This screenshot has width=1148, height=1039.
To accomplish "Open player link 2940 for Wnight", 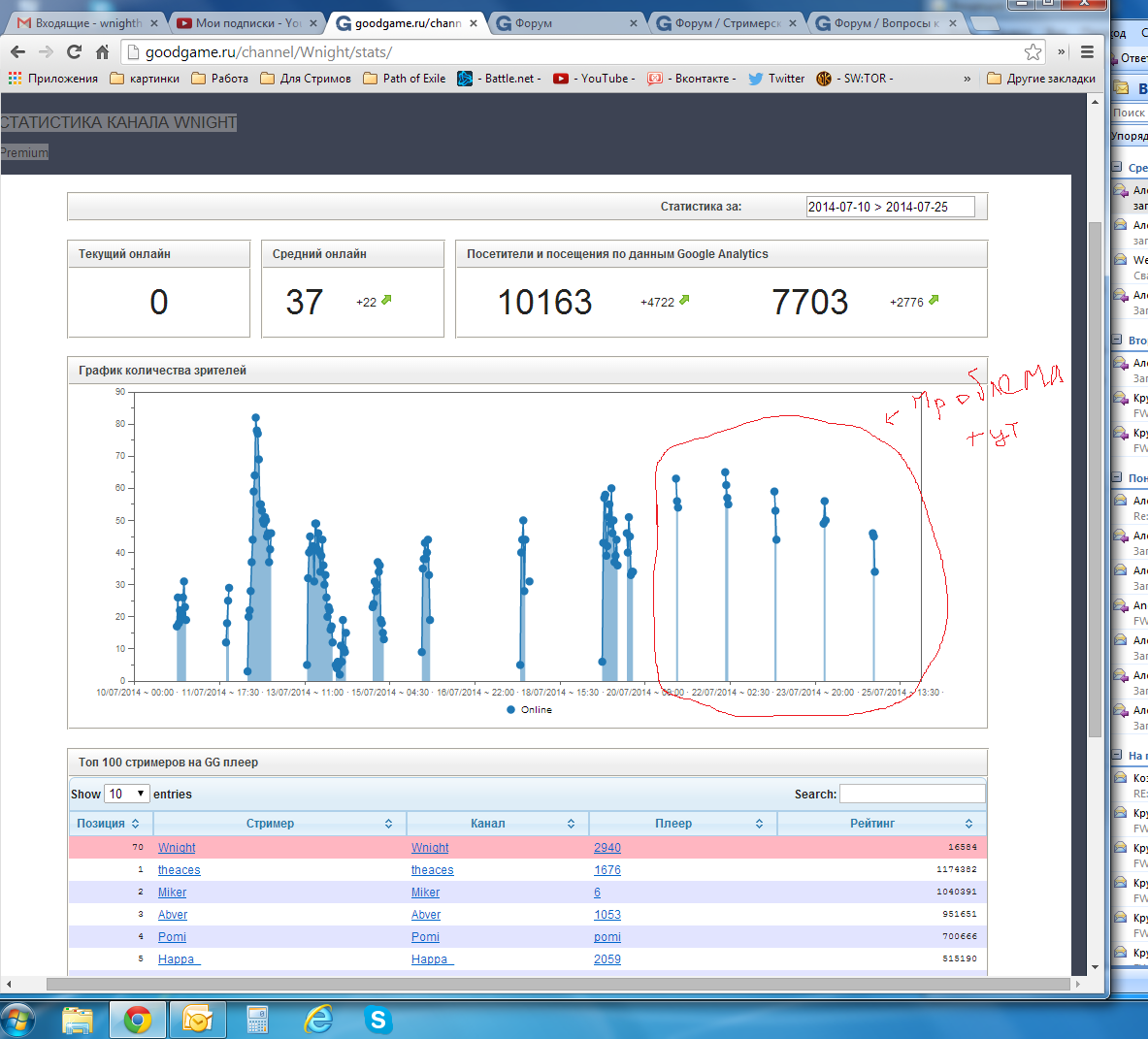I will 607,848.
